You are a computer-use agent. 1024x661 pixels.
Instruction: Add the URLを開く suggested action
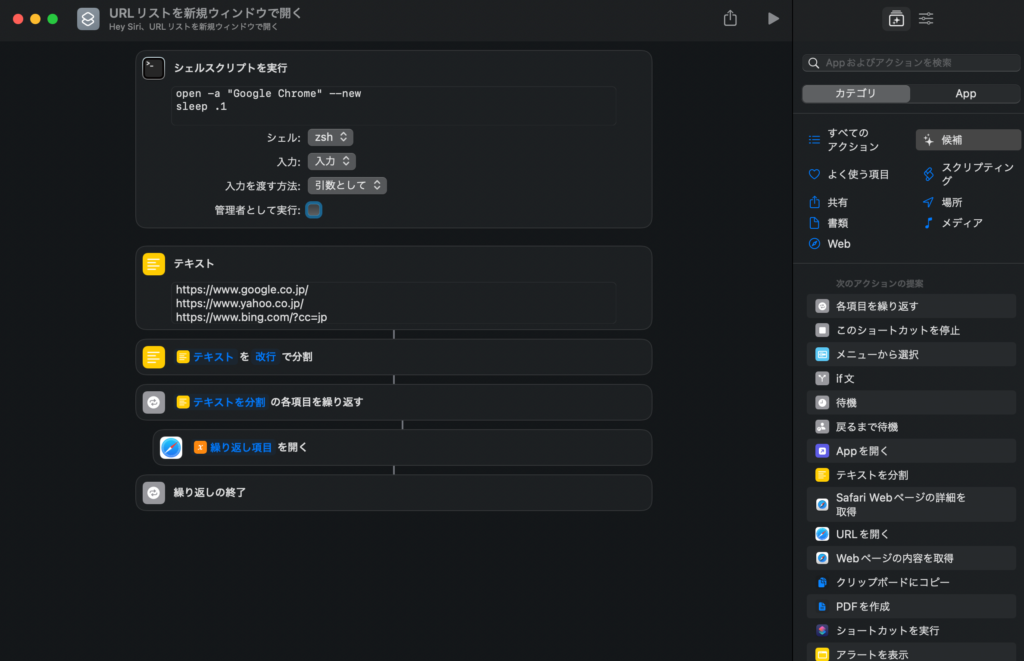910,534
